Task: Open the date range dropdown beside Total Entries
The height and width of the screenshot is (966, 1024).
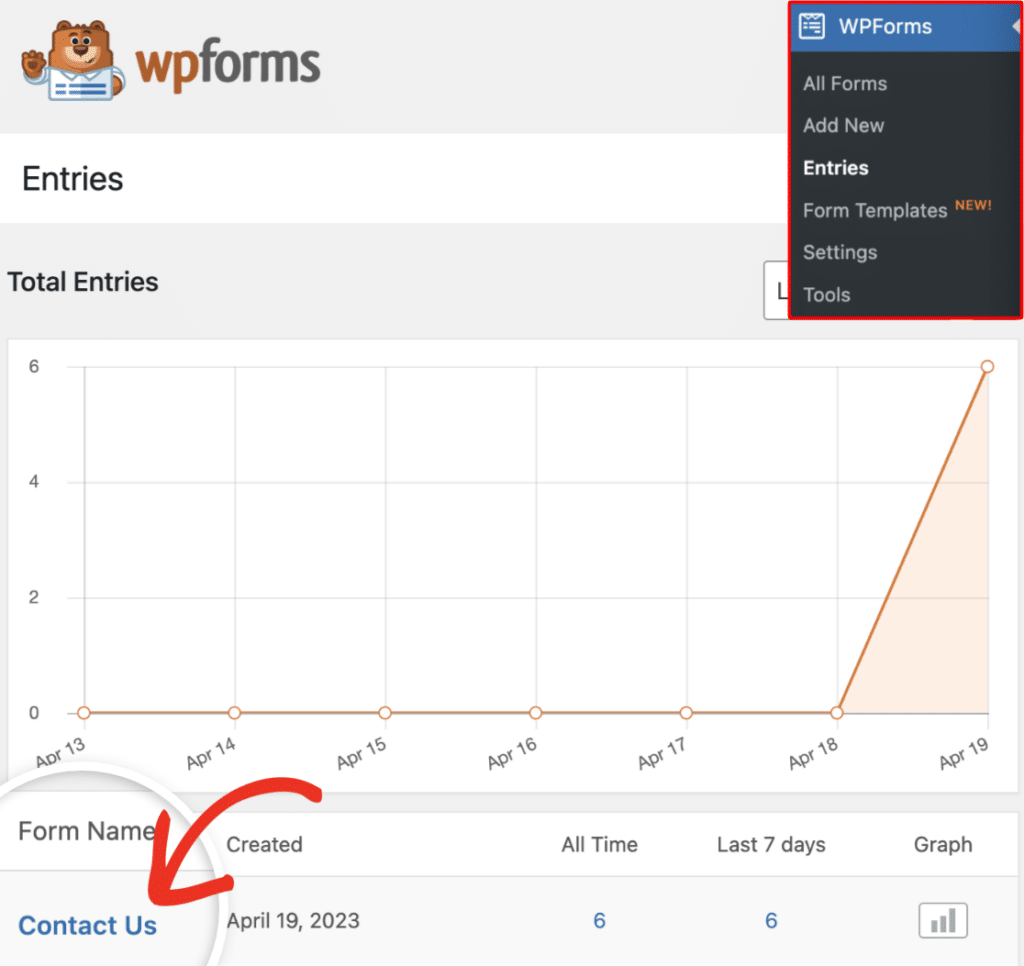Action: (x=776, y=291)
